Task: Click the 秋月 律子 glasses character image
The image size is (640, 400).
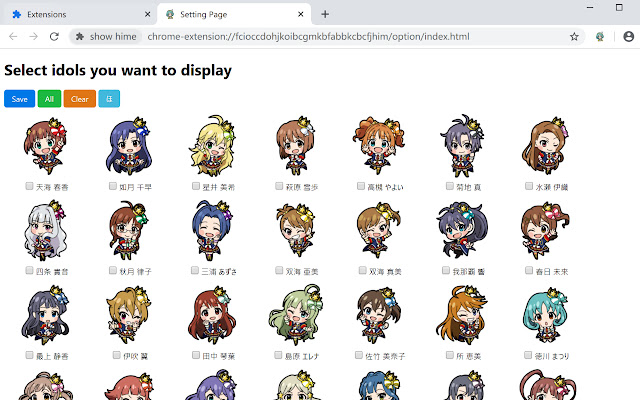Action: [x=129, y=231]
